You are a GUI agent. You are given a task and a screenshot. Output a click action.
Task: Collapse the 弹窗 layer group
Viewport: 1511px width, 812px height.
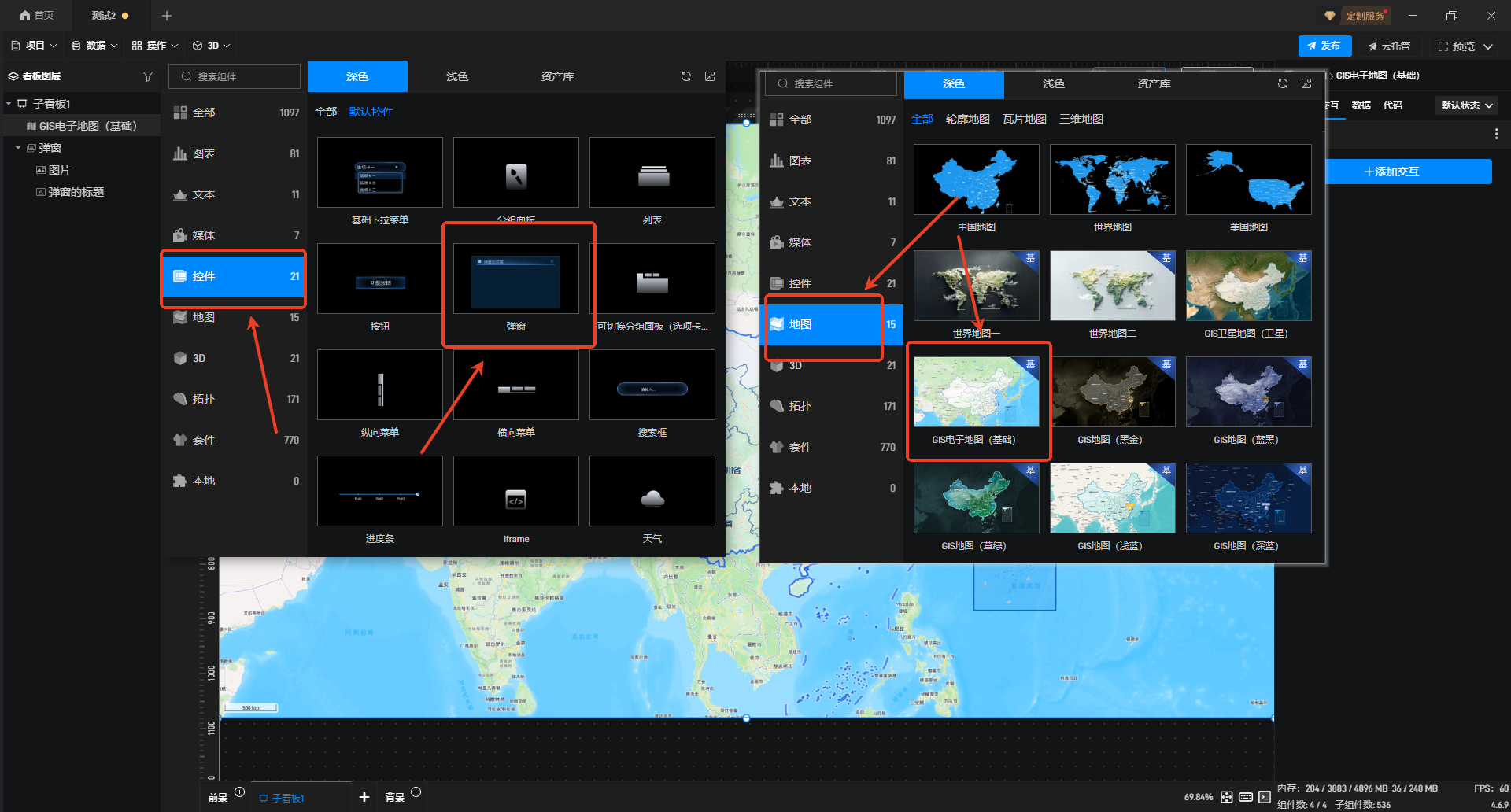click(x=18, y=148)
